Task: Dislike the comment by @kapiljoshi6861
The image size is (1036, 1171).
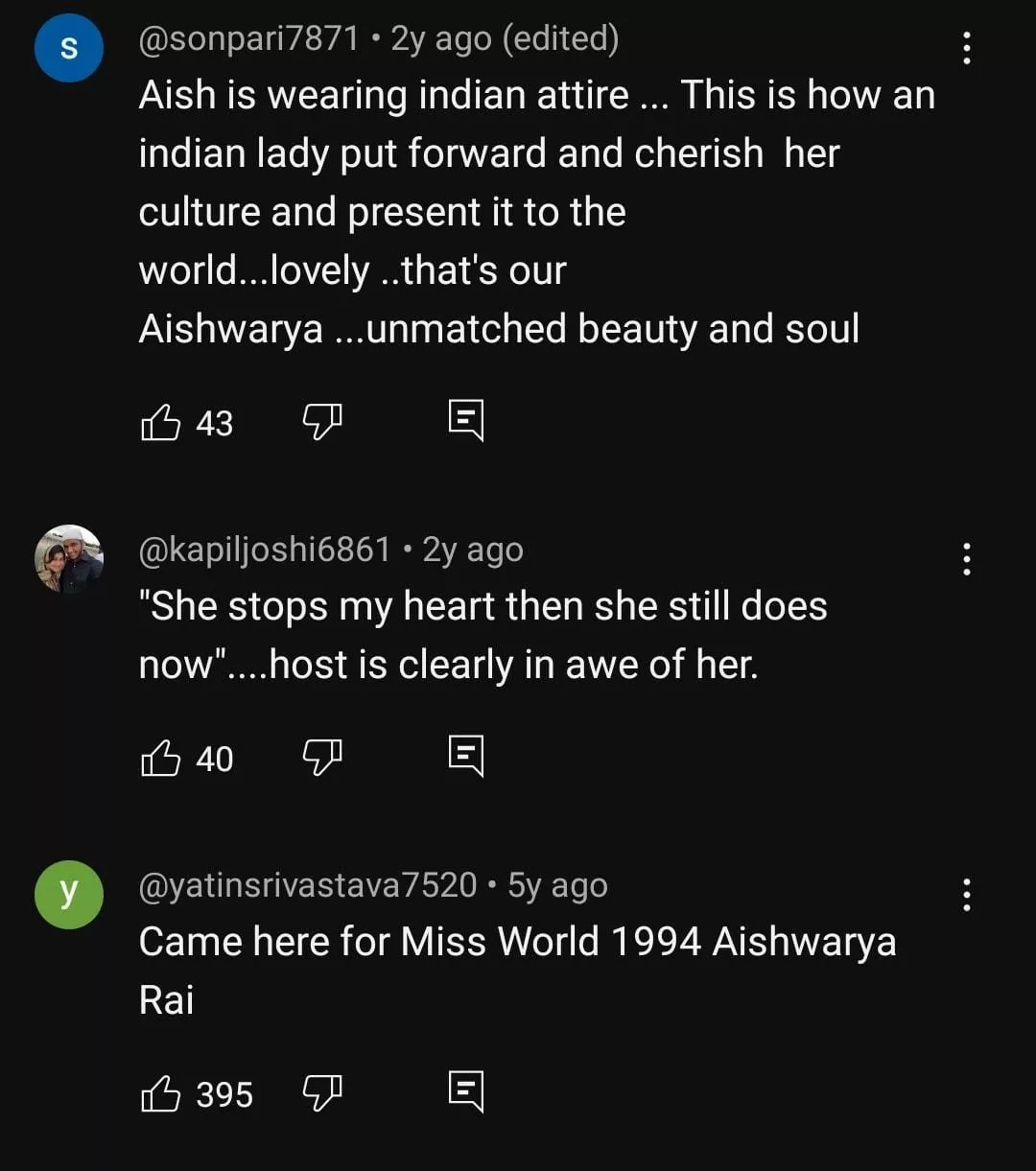Action: coord(322,758)
